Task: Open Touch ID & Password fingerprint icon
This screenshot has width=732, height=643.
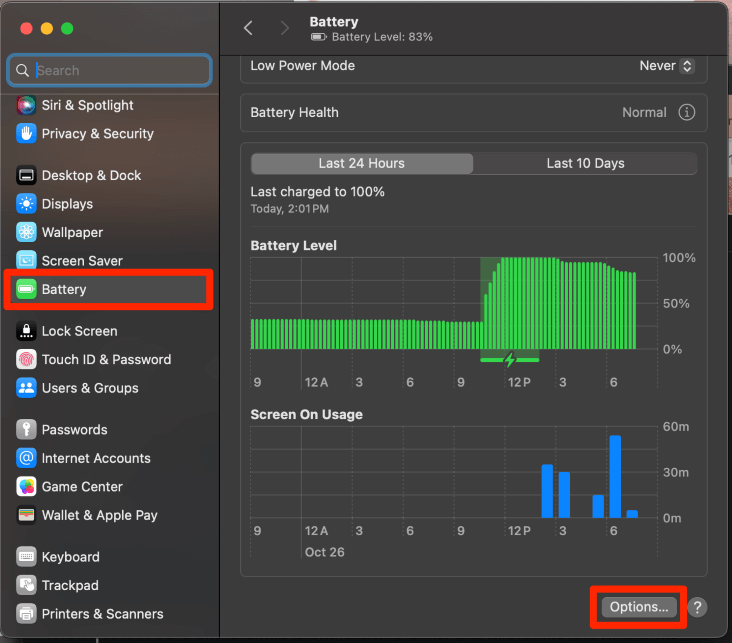Action: [26, 359]
